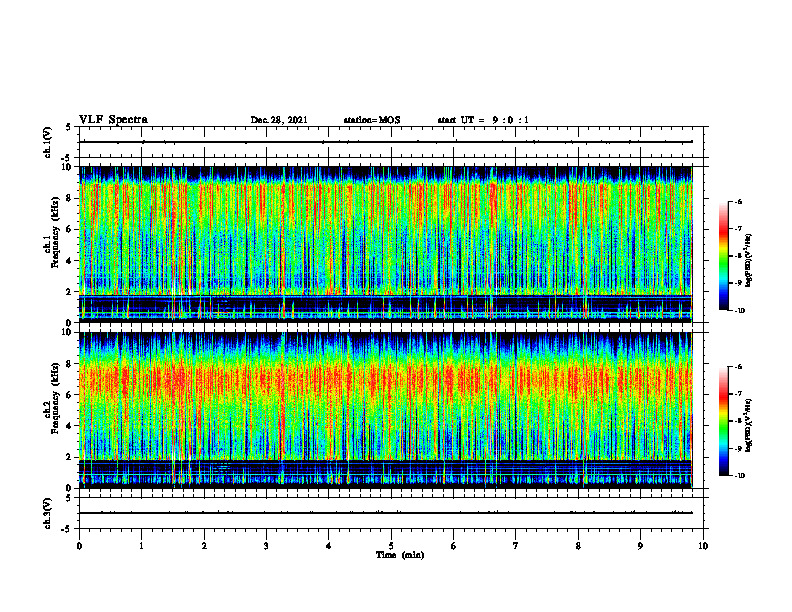The image size is (792, 612).
Task: Click the "VLF Spectra" plot title
Action: pyautogui.click(x=113, y=120)
